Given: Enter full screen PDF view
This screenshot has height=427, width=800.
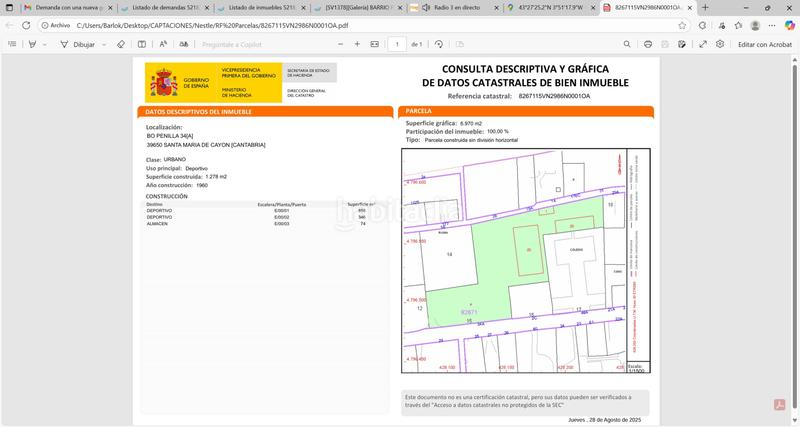Looking at the screenshot, I should coord(703,44).
